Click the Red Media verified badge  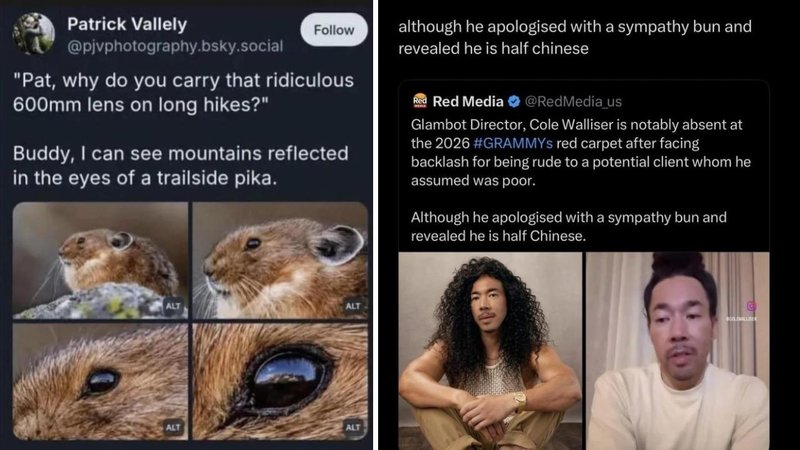click(x=515, y=101)
